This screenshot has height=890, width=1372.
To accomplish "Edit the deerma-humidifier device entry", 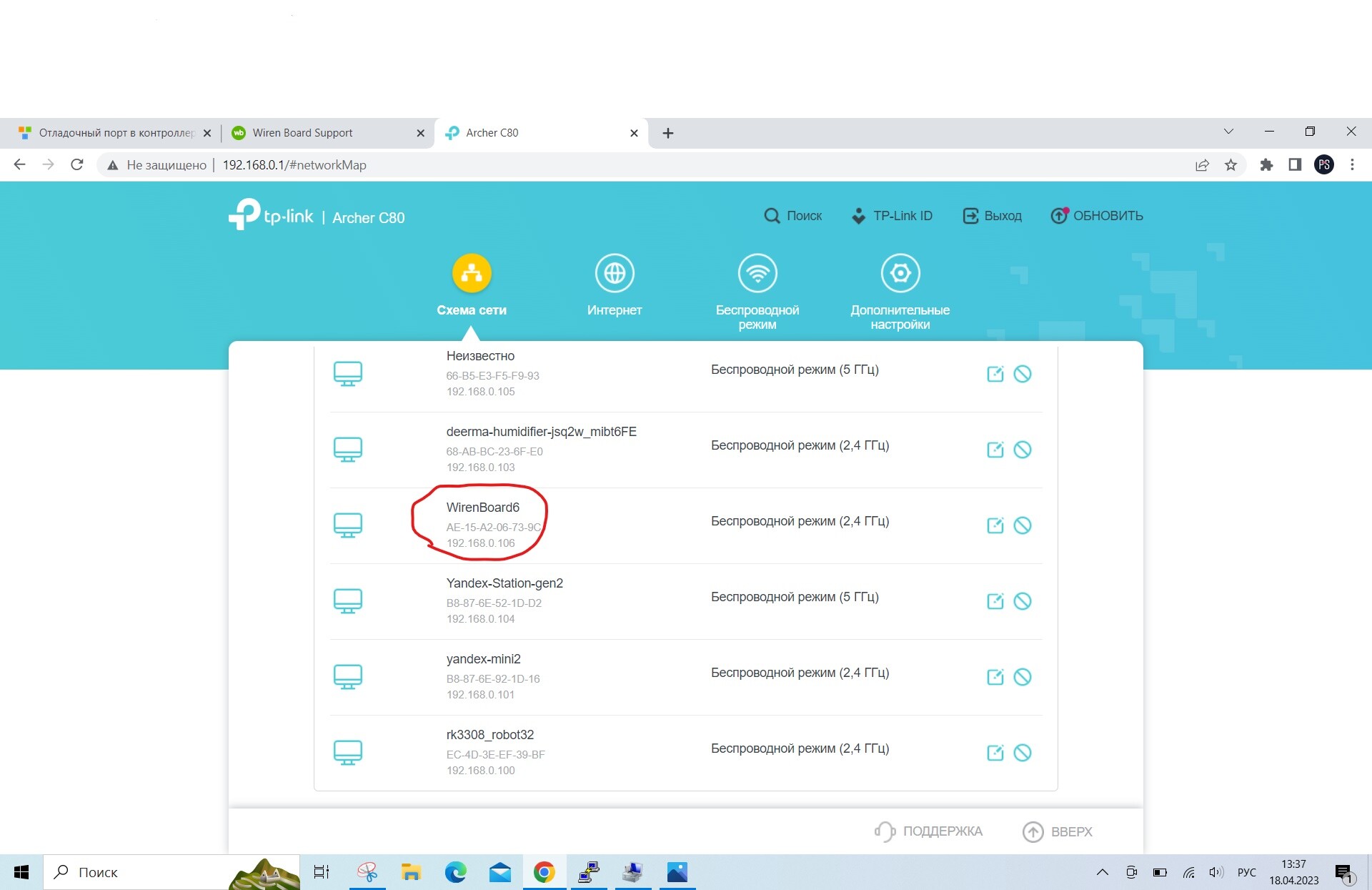I will pyautogui.click(x=995, y=450).
